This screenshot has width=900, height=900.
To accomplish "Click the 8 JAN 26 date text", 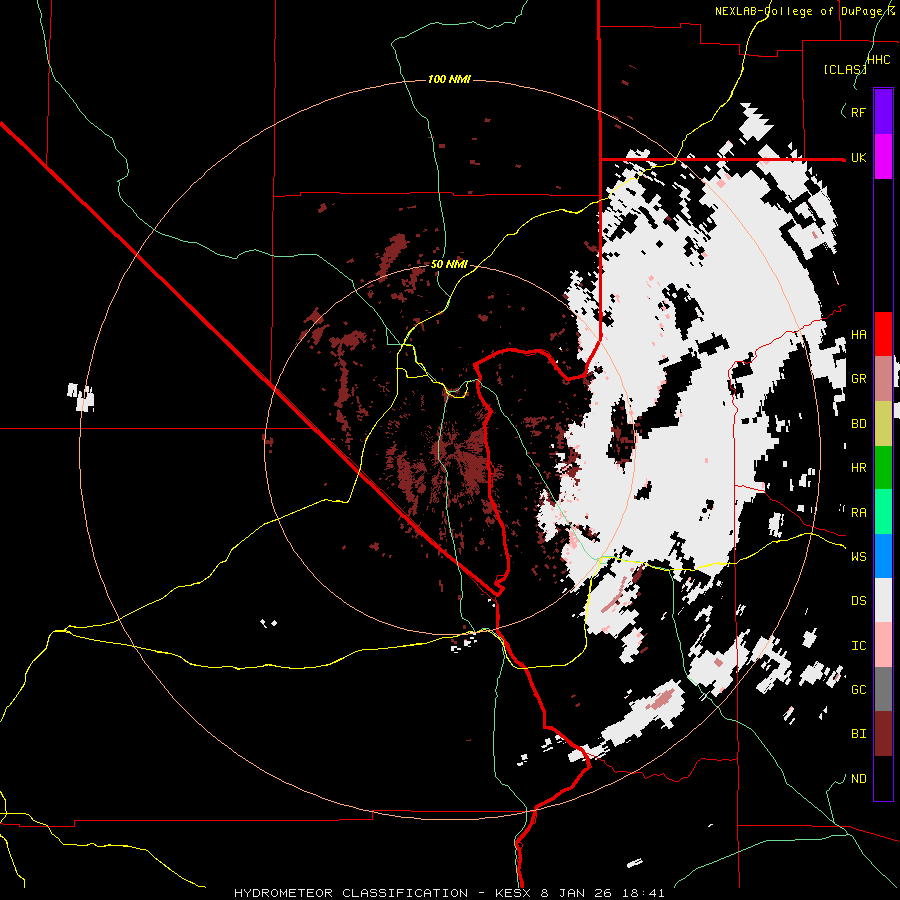I will tap(575, 893).
